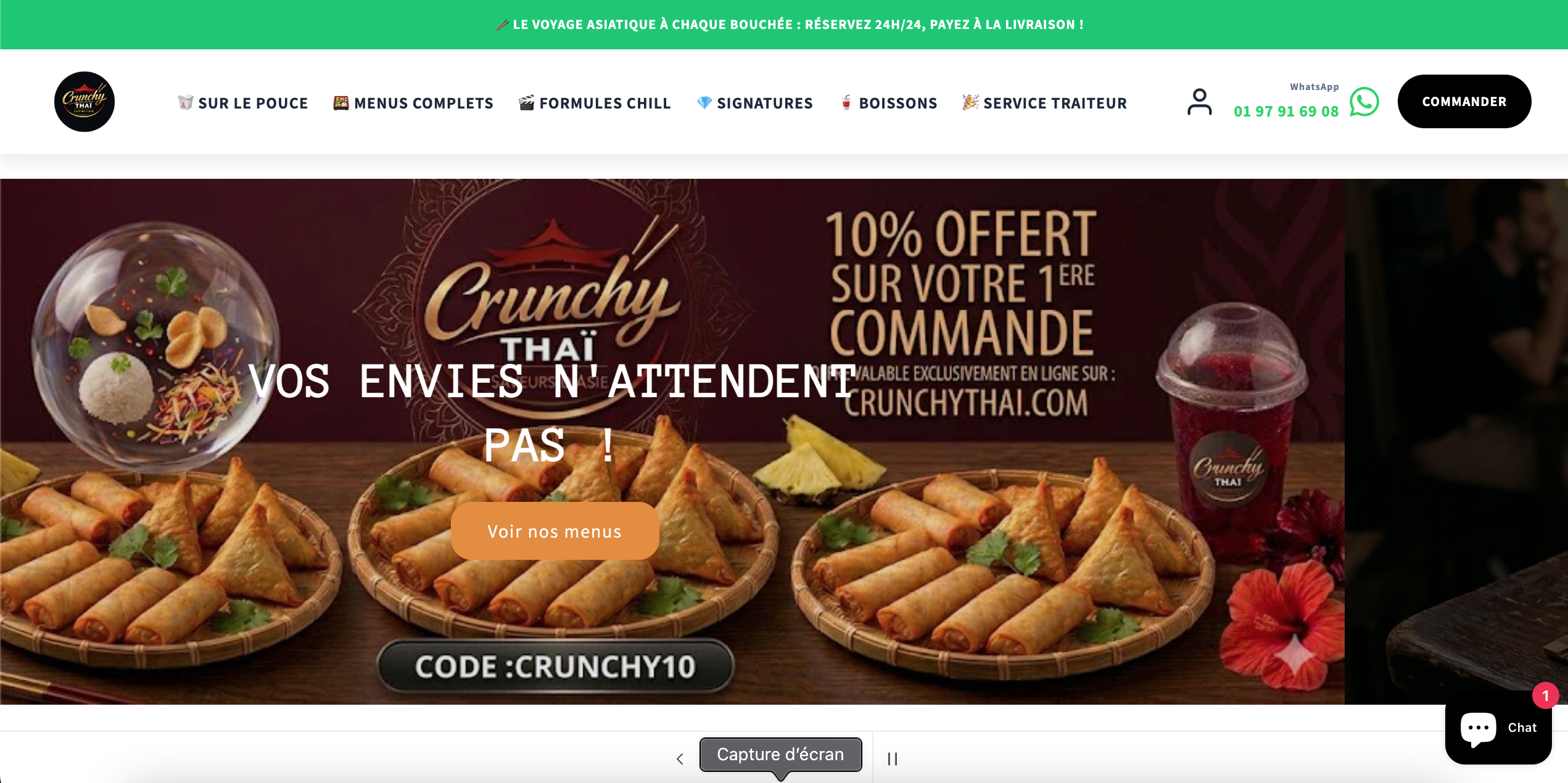Open the Chat bubble widget
This screenshot has height=783, width=1568.
pyautogui.click(x=1498, y=728)
